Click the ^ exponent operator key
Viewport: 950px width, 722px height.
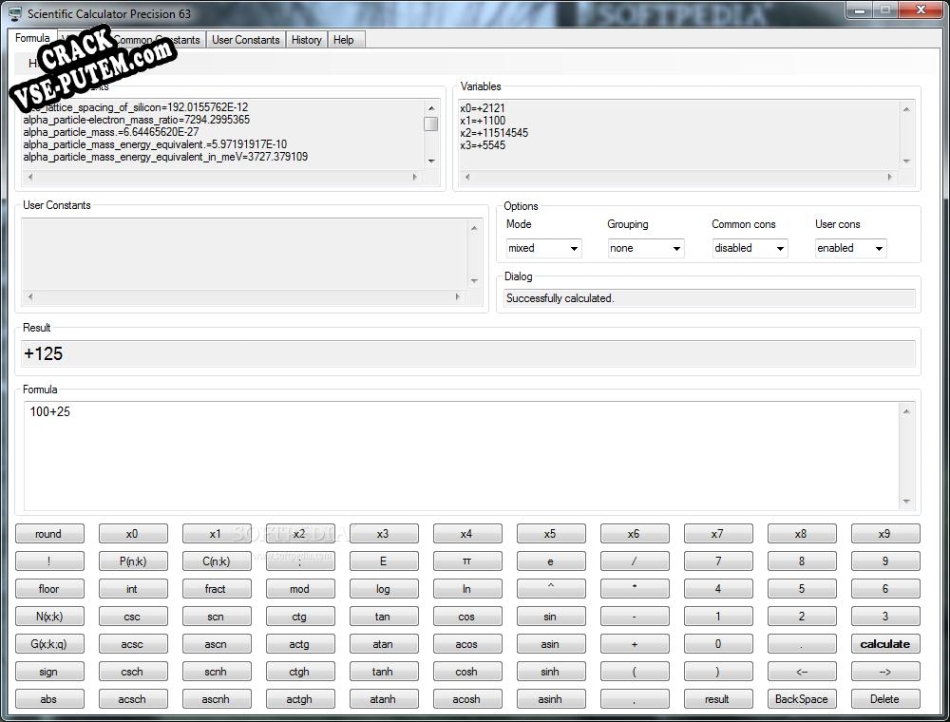(x=550, y=589)
